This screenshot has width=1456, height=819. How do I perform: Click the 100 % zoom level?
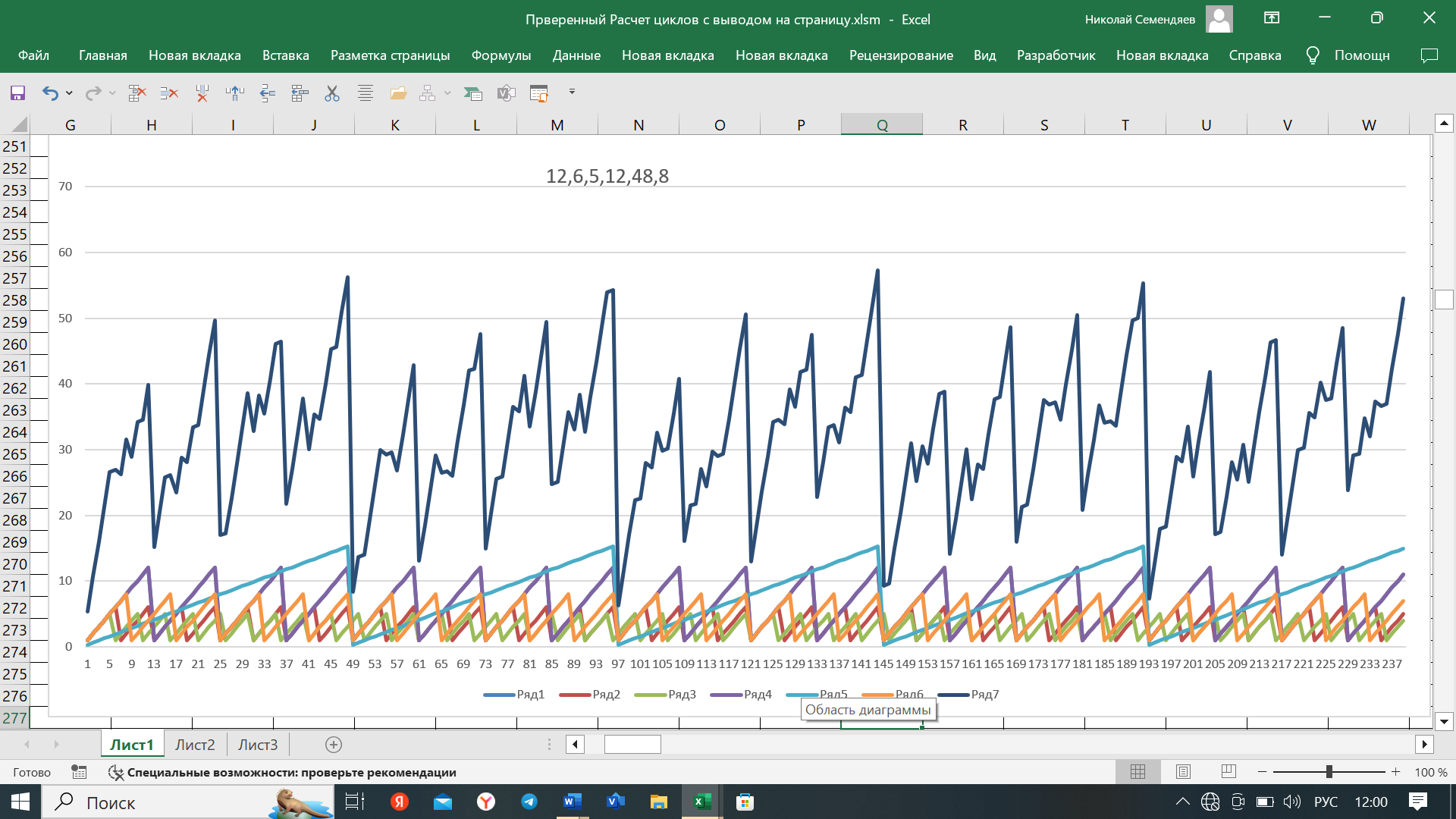pos(1431,772)
